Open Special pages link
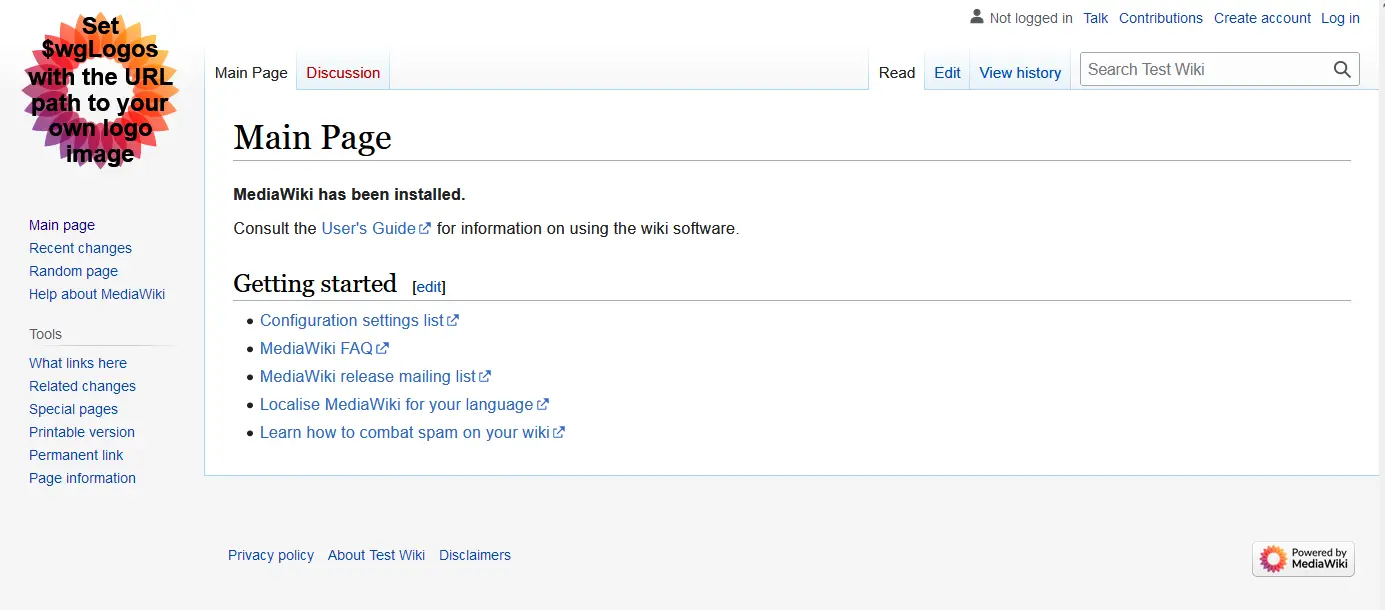Image resolution: width=1385 pixels, height=610 pixels. [x=73, y=409]
